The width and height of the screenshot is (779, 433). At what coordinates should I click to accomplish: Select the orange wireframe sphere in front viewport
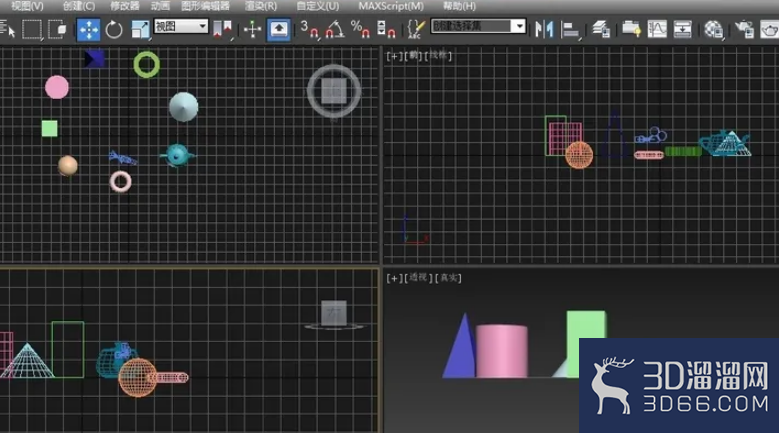click(579, 155)
